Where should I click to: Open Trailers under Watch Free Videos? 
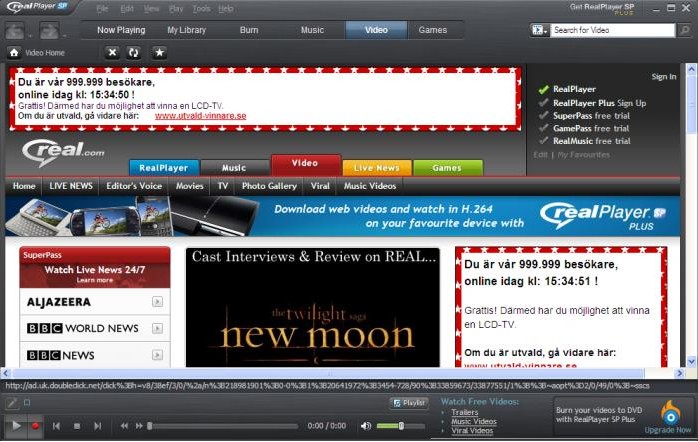tap(465, 412)
